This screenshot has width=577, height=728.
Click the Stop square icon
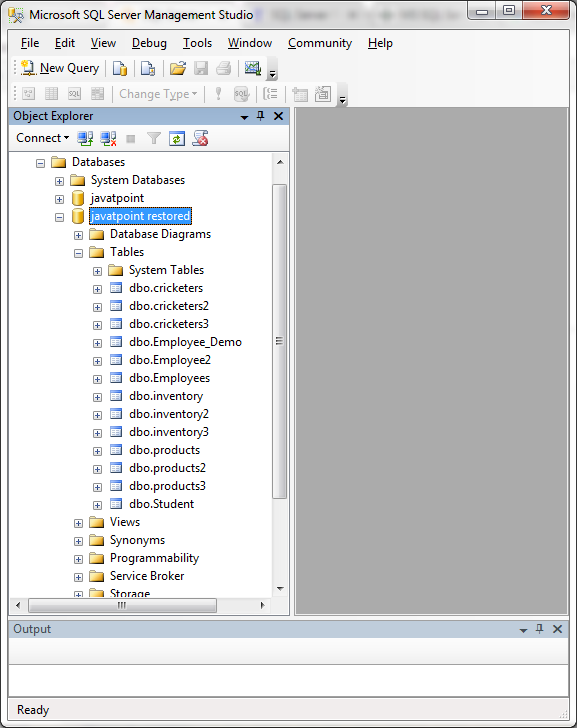(x=131, y=139)
